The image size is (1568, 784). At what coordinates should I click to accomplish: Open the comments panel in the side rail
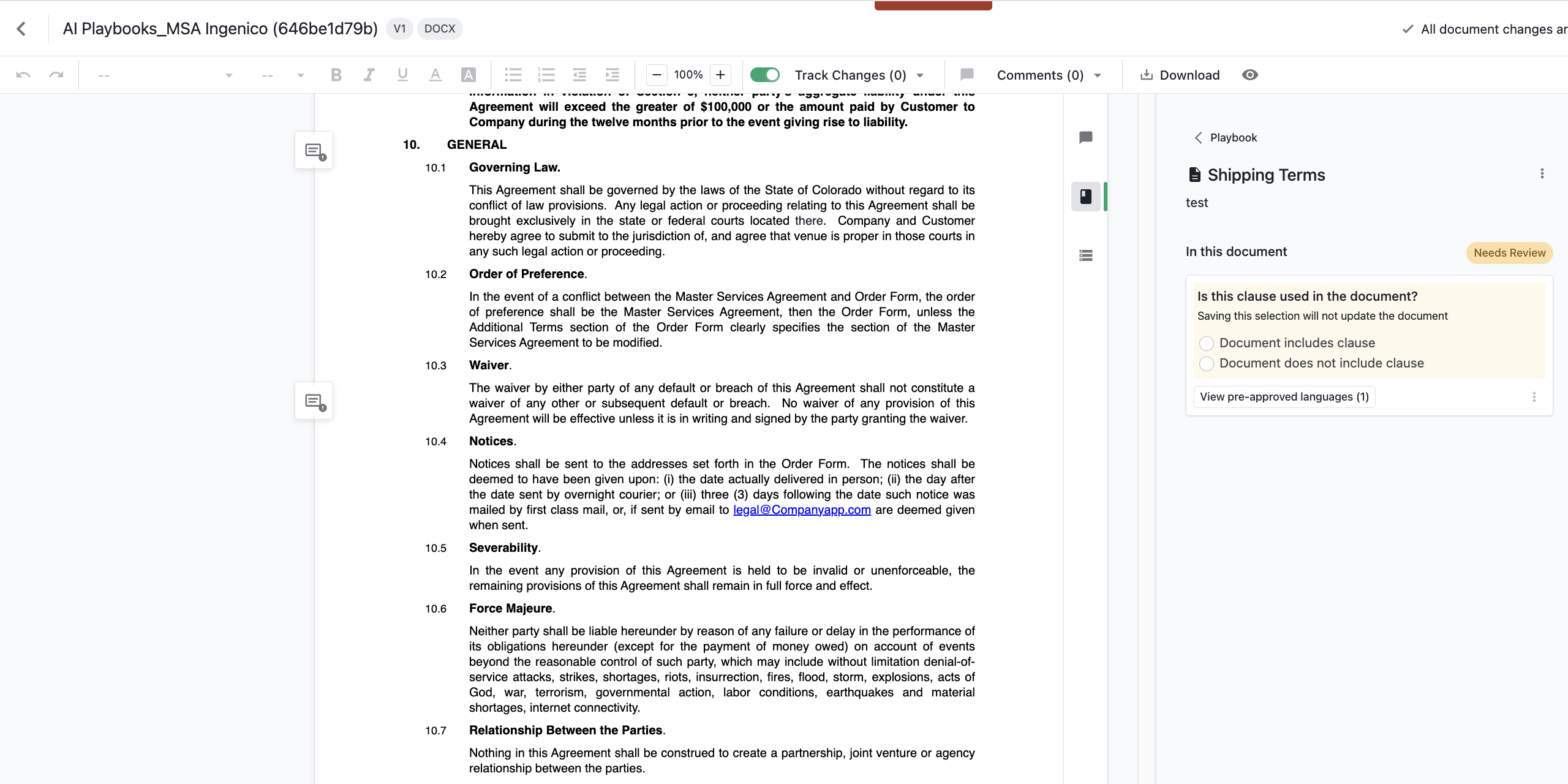[x=1086, y=137]
